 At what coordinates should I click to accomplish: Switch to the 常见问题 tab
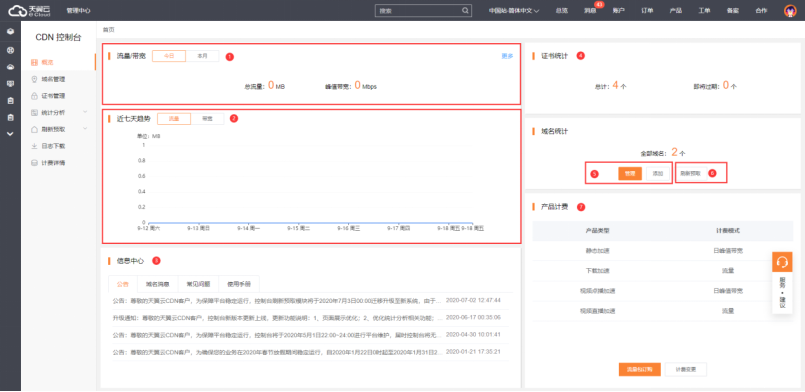198,284
